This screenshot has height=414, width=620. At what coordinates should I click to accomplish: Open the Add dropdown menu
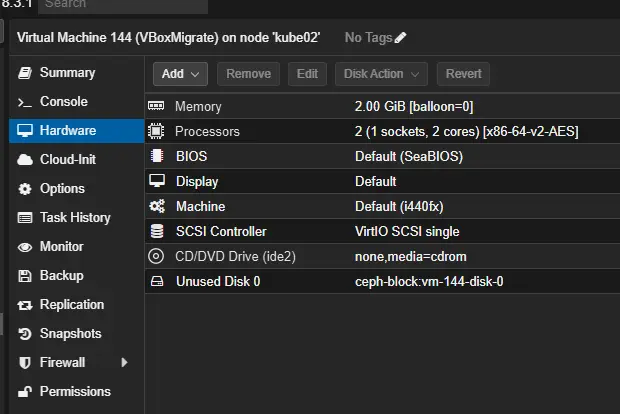pyautogui.click(x=180, y=73)
